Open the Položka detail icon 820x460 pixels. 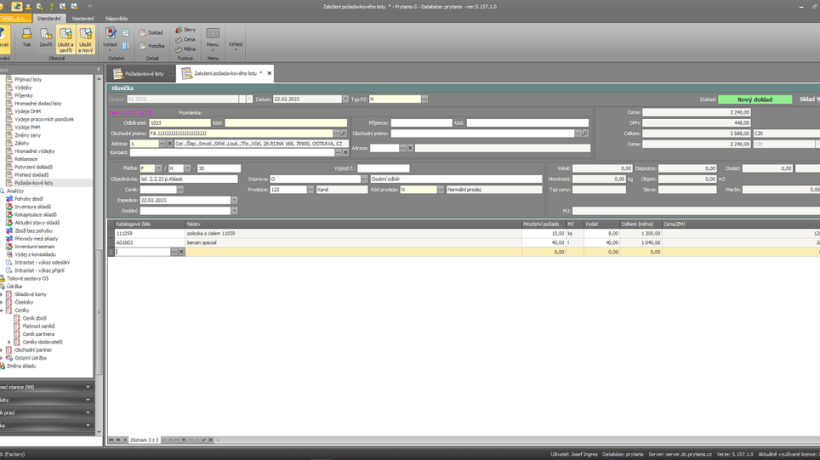[x=151, y=46]
